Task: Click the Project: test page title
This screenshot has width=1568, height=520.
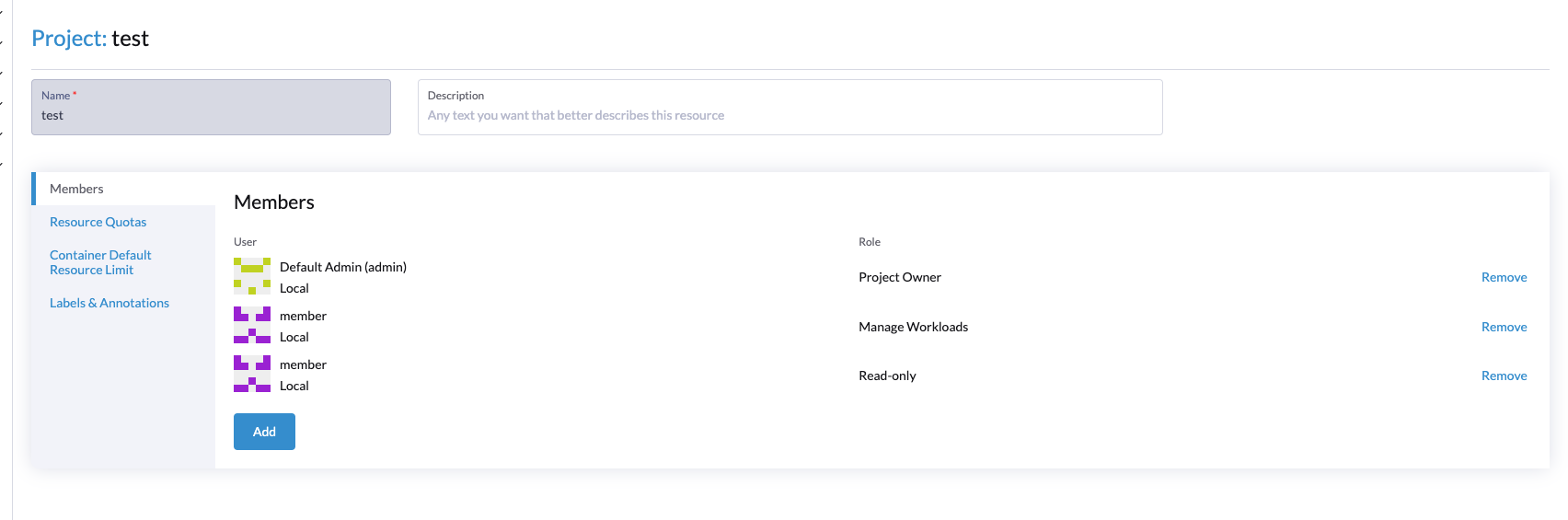Action: tap(90, 39)
